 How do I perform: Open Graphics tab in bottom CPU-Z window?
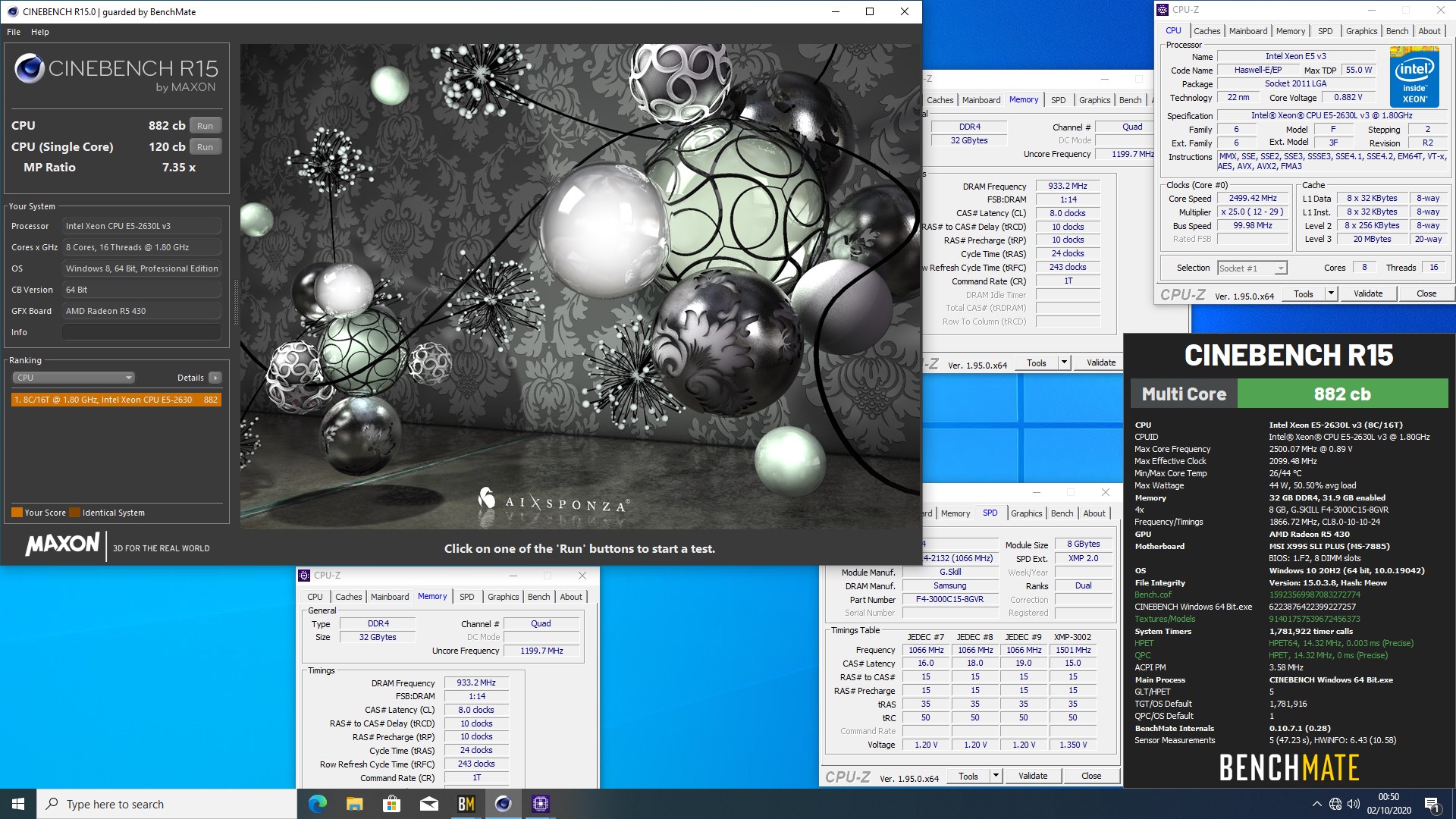click(x=503, y=597)
